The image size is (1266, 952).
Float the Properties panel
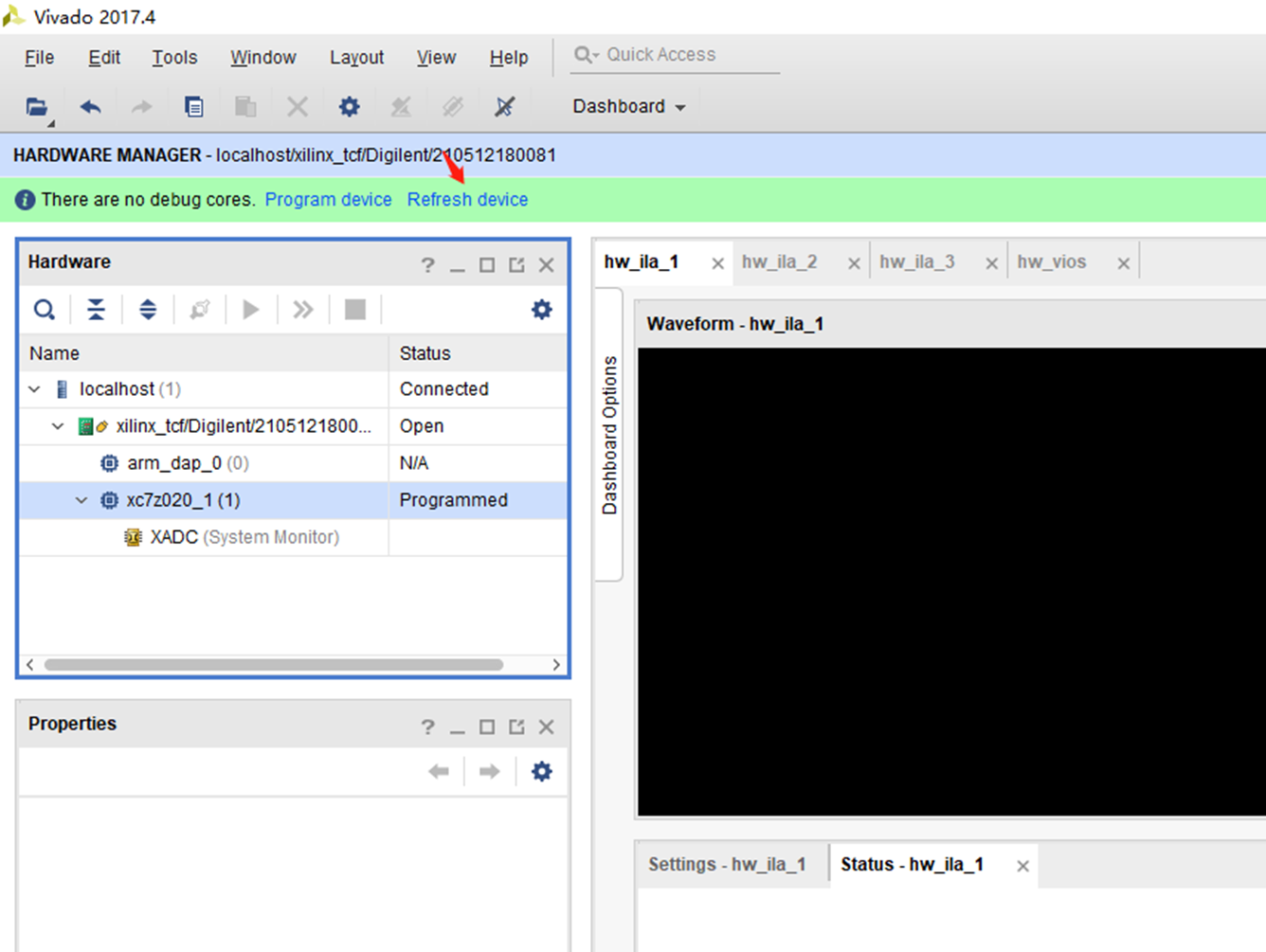pos(516,727)
